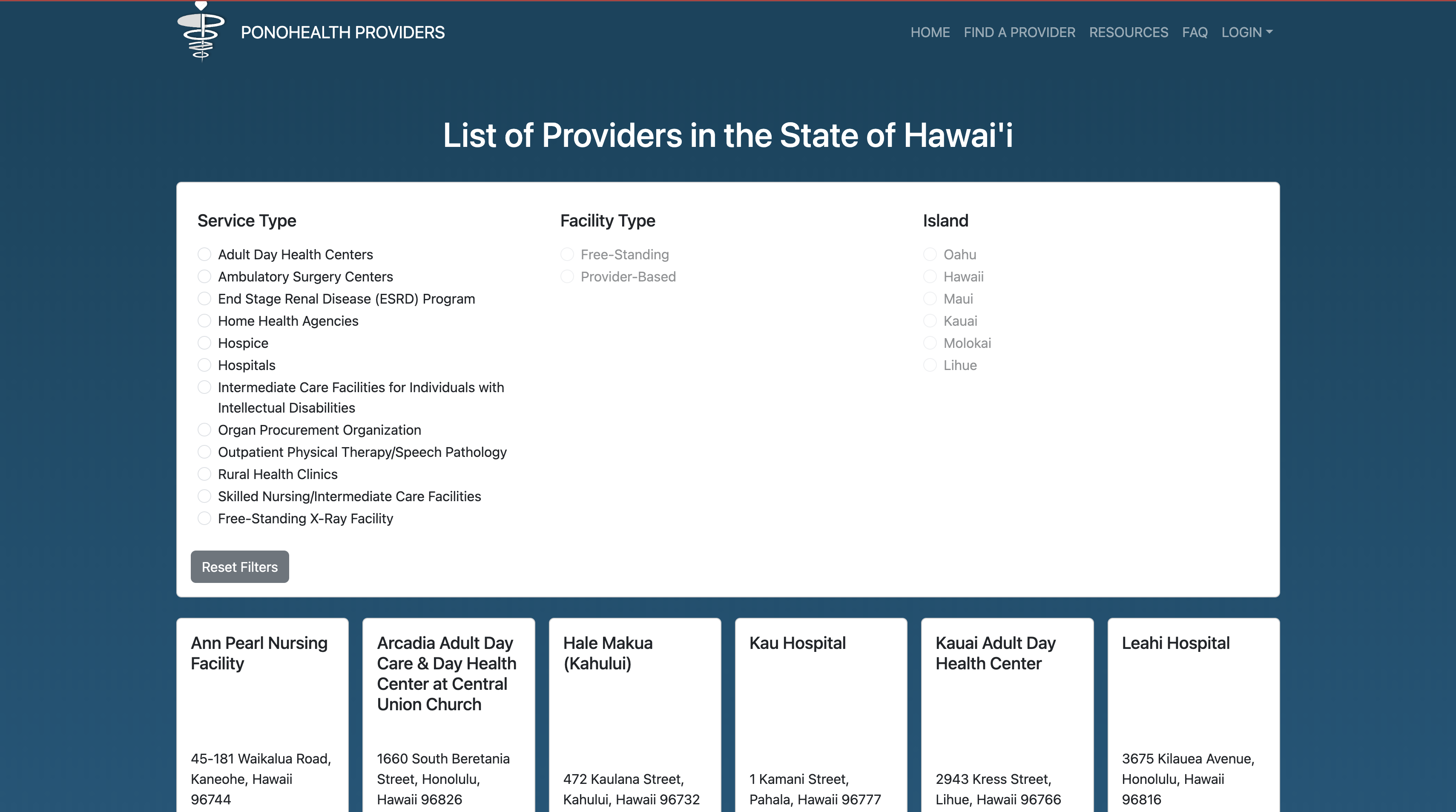The height and width of the screenshot is (812, 1456).
Task: Choose End Stage Renal Disease (ESRD) Program
Action: pos(204,298)
